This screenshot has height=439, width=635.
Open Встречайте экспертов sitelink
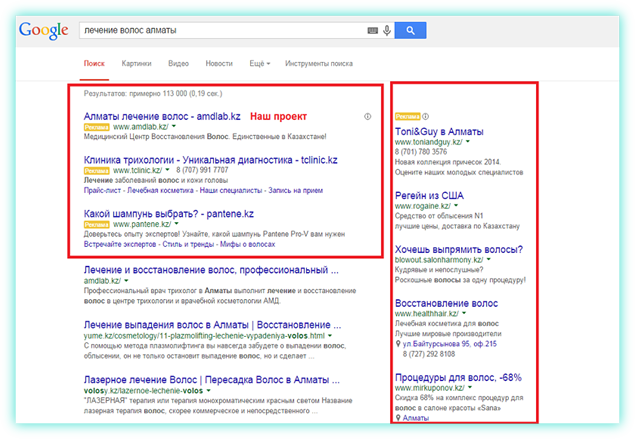pyautogui.click(x=120, y=244)
